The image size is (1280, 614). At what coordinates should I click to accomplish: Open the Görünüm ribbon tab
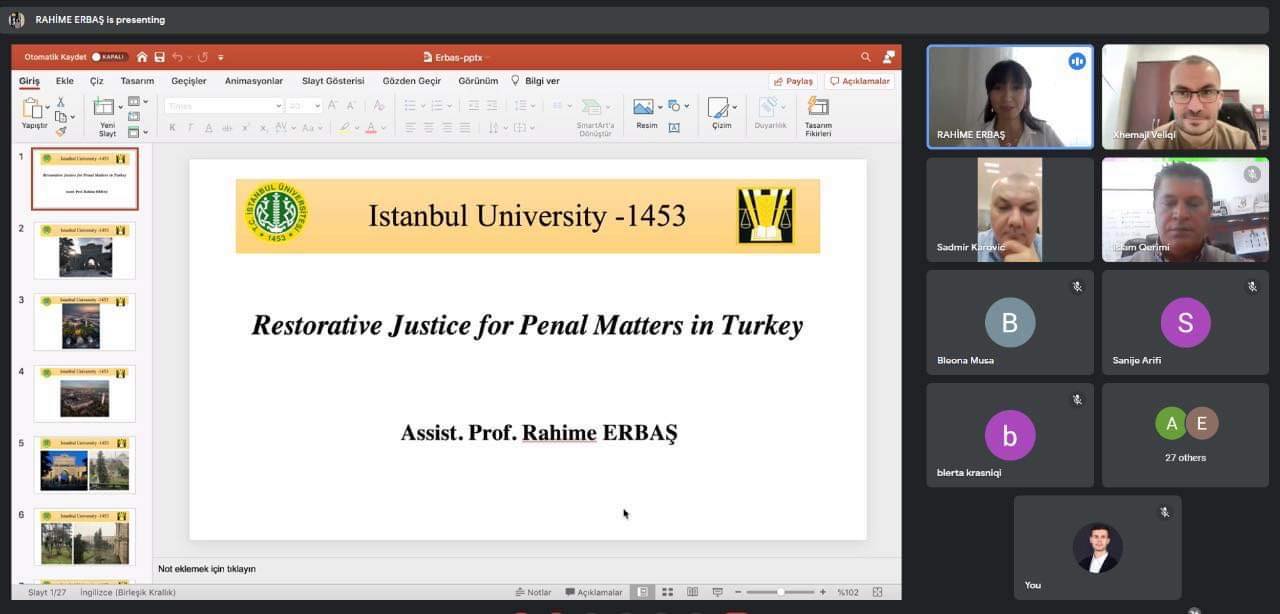478,81
